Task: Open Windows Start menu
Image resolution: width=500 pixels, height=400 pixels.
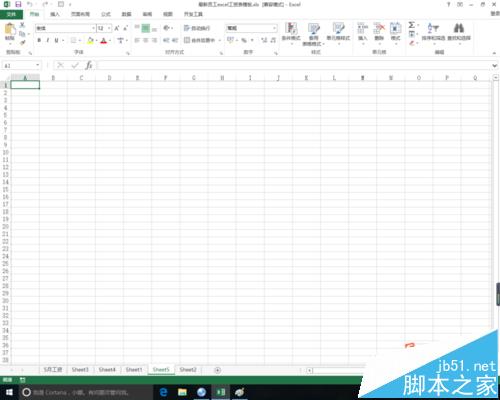Action: click(x=9, y=392)
